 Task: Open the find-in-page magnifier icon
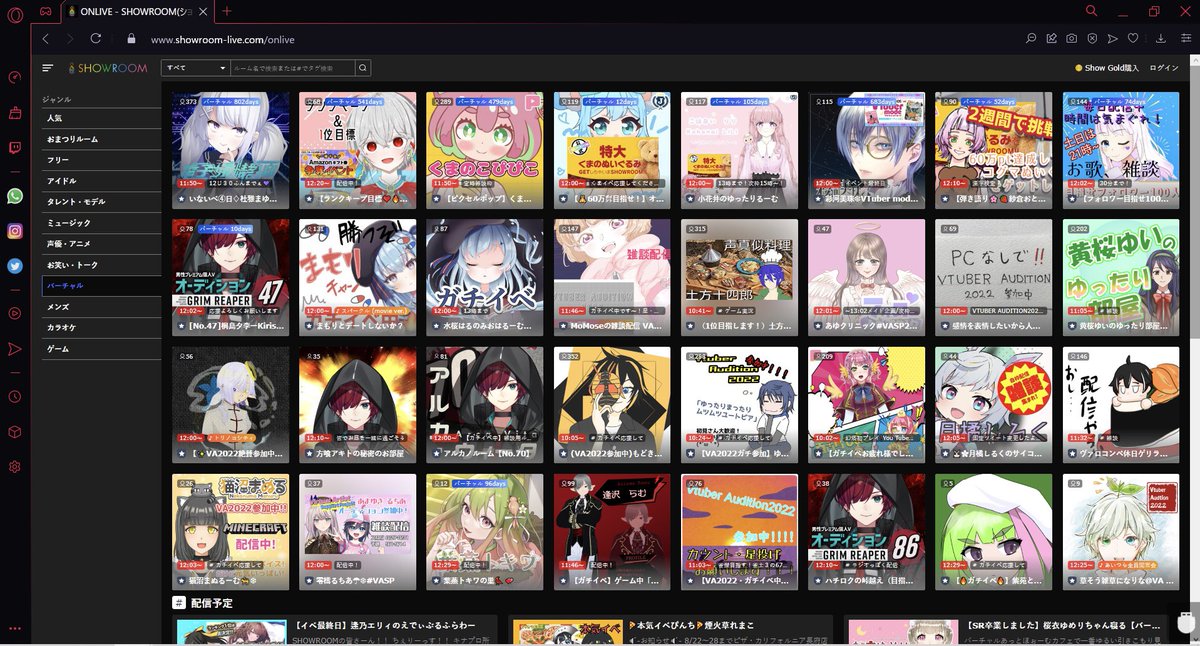pyautogui.click(x=1031, y=38)
